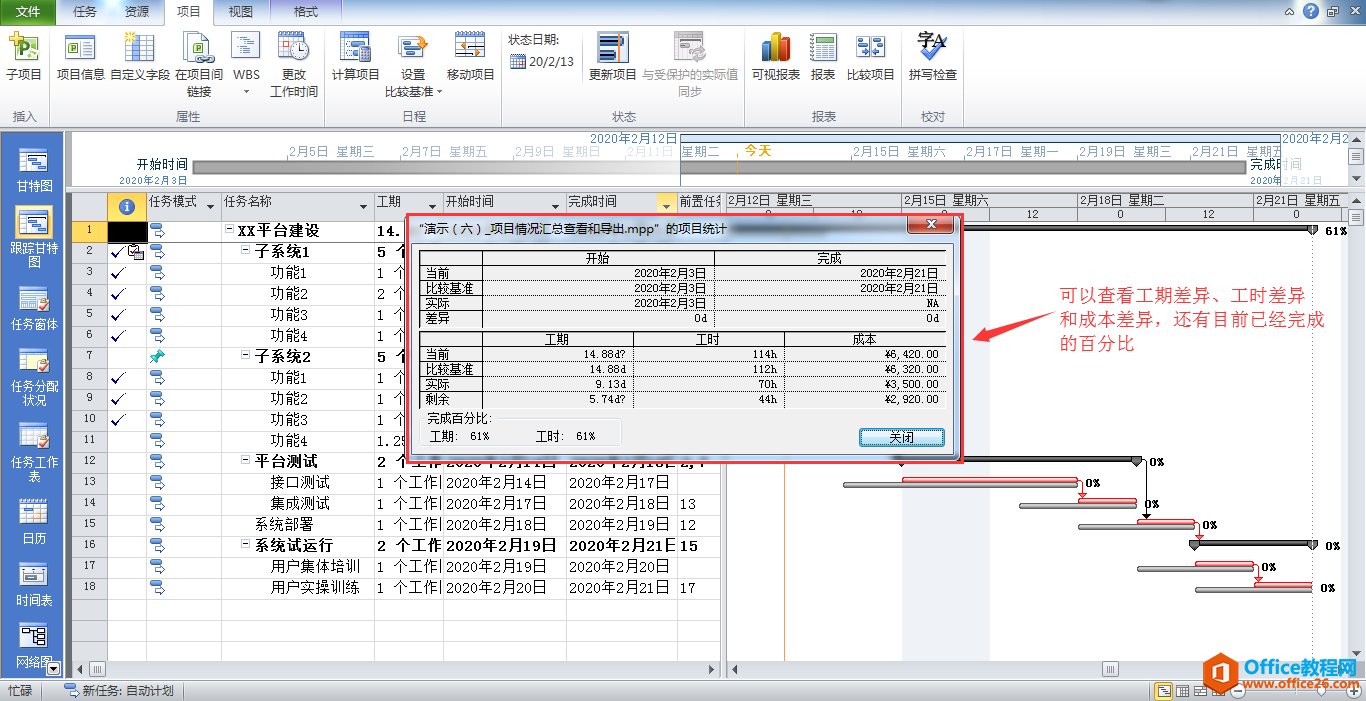Run the 拼写检查 spell check
The image size is (1366, 701).
coord(933,56)
